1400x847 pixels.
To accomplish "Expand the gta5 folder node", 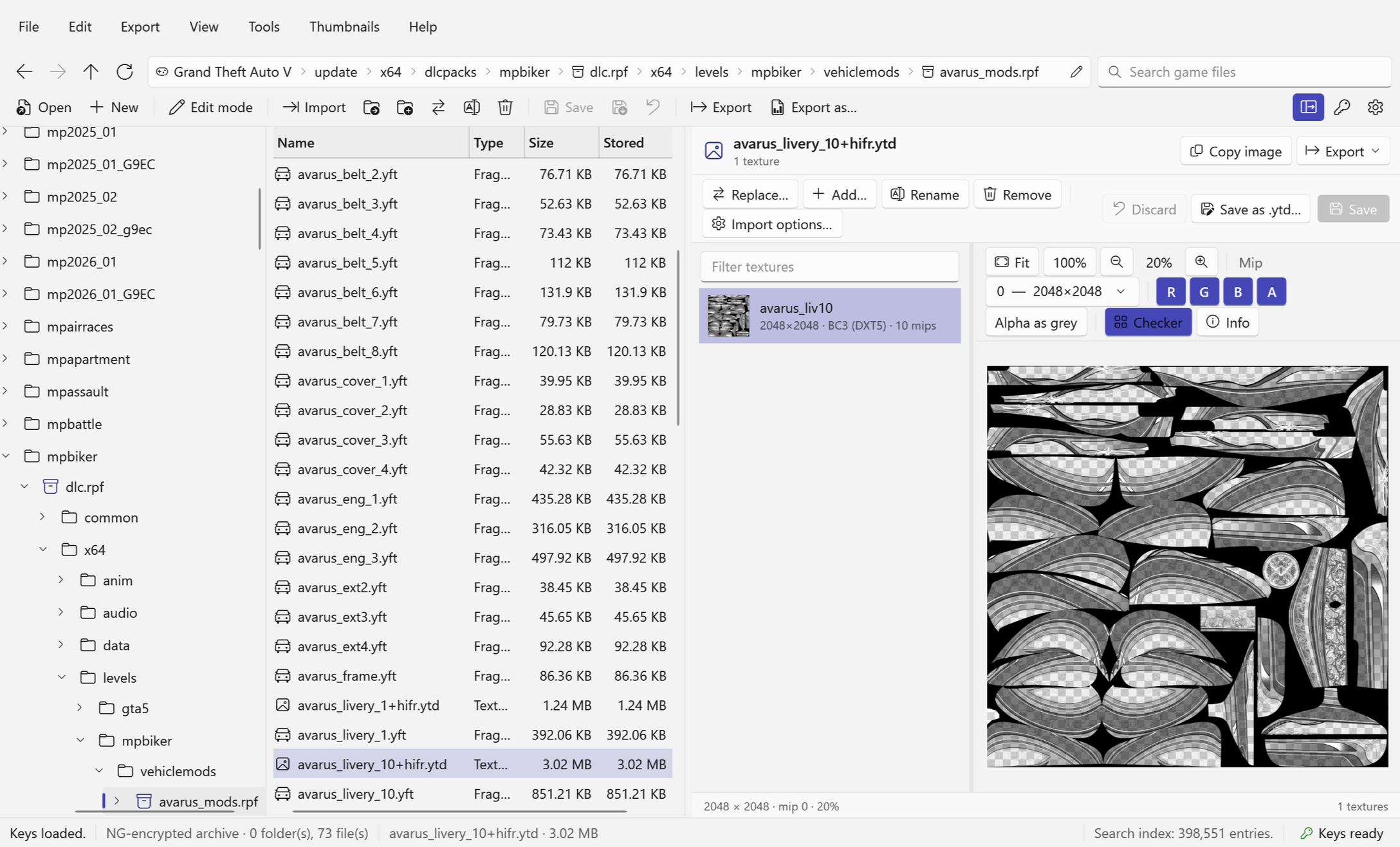I will [x=80, y=708].
